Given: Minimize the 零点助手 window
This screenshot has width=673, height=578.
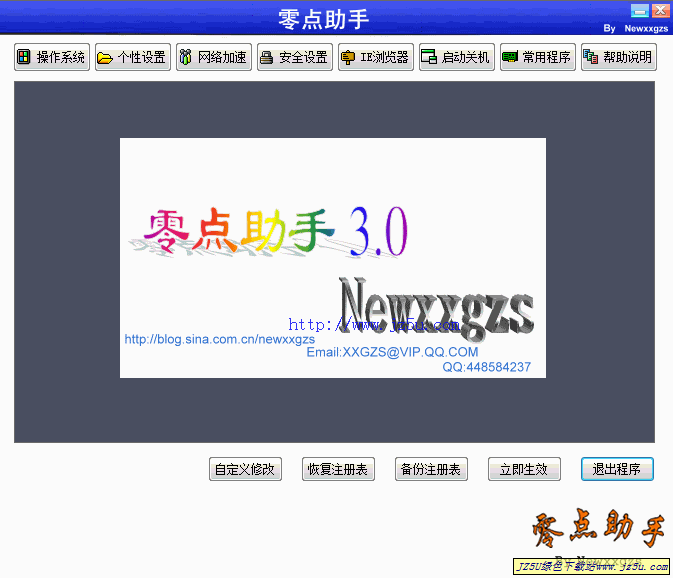Looking at the screenshot, I should point(638,10).
